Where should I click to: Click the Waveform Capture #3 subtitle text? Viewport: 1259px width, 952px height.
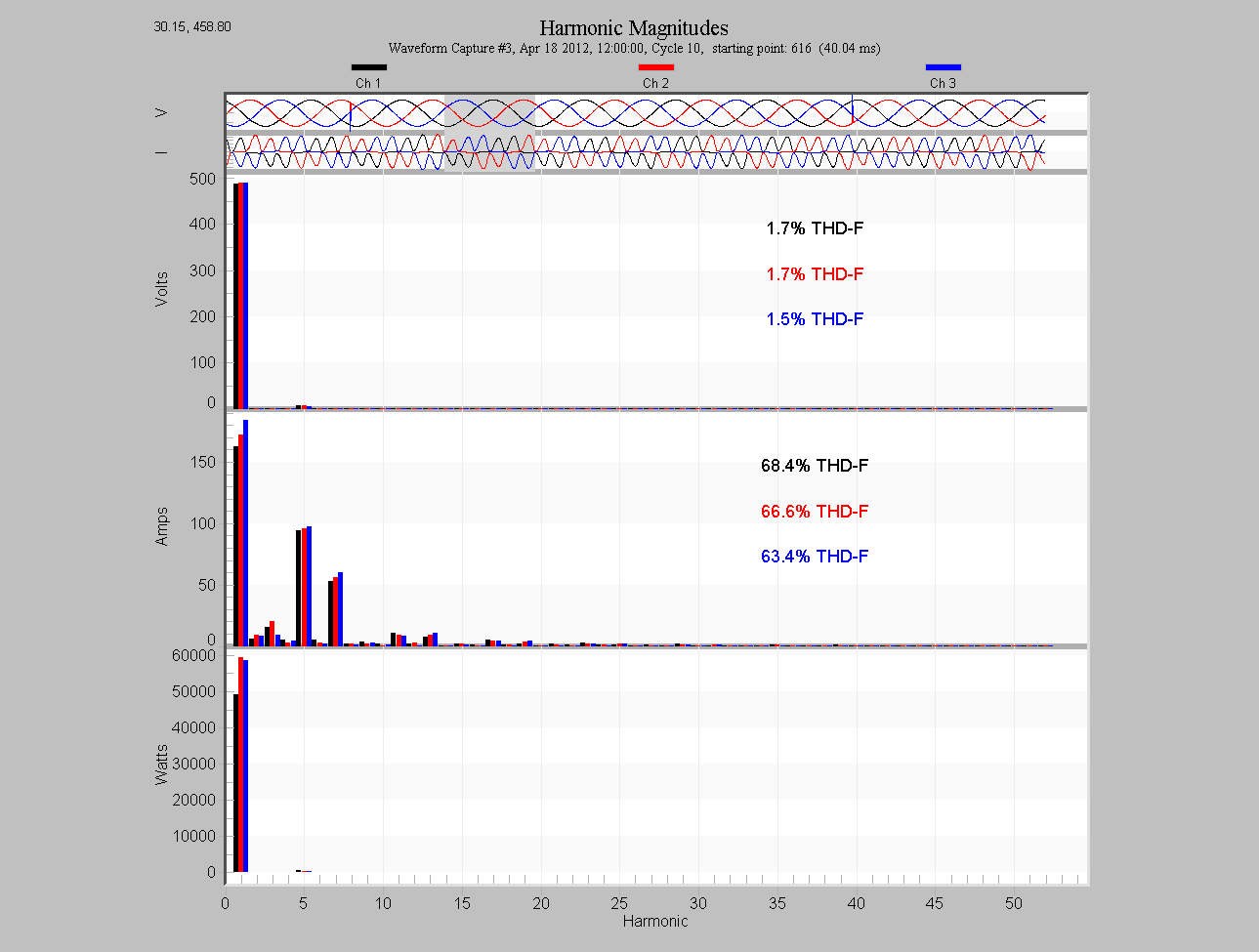(635, 48)
